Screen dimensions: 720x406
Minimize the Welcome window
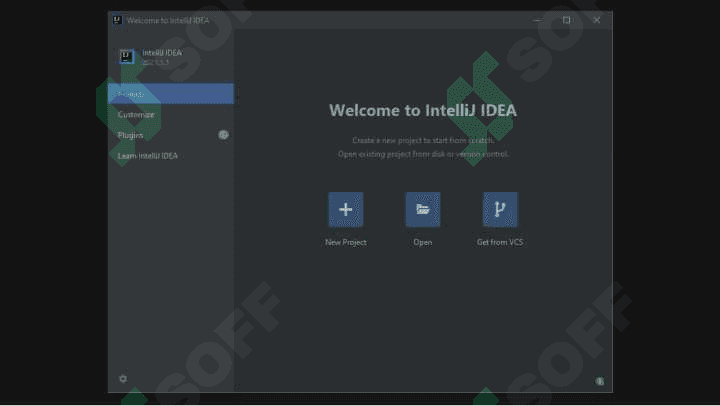[538, 20]
